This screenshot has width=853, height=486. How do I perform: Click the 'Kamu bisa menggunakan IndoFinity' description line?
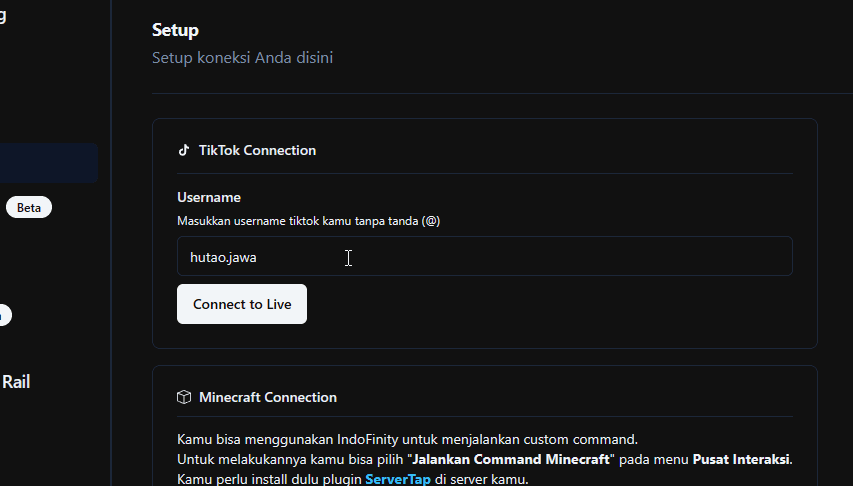pyautogui.click(x=407, y=439)
